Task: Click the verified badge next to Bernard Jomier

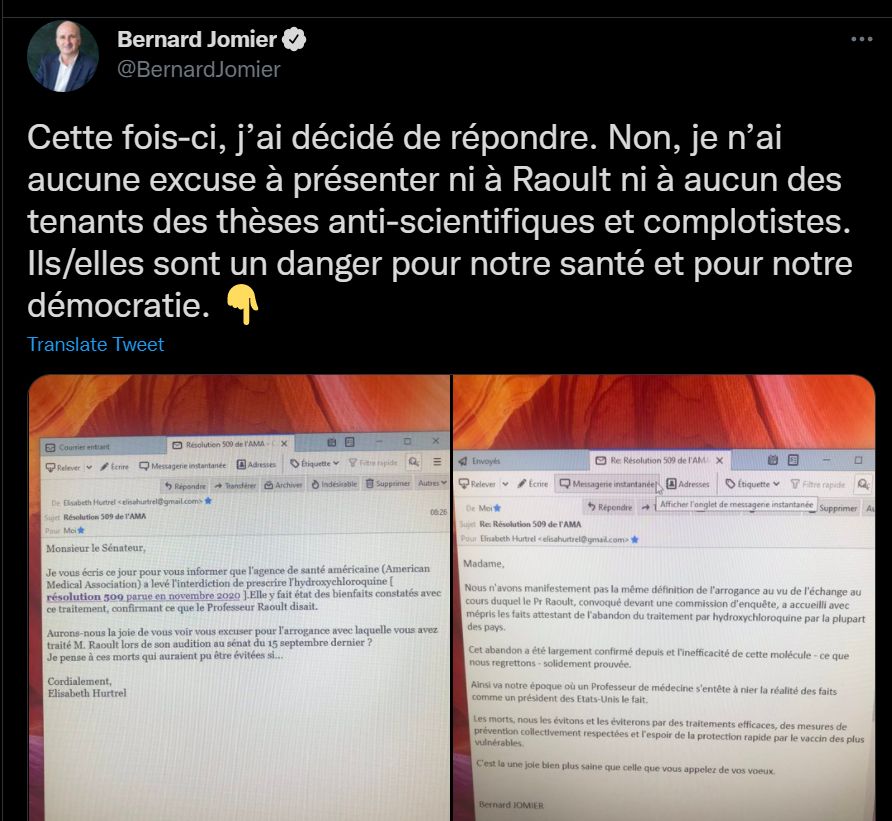Action: click(x=294, y=39)
